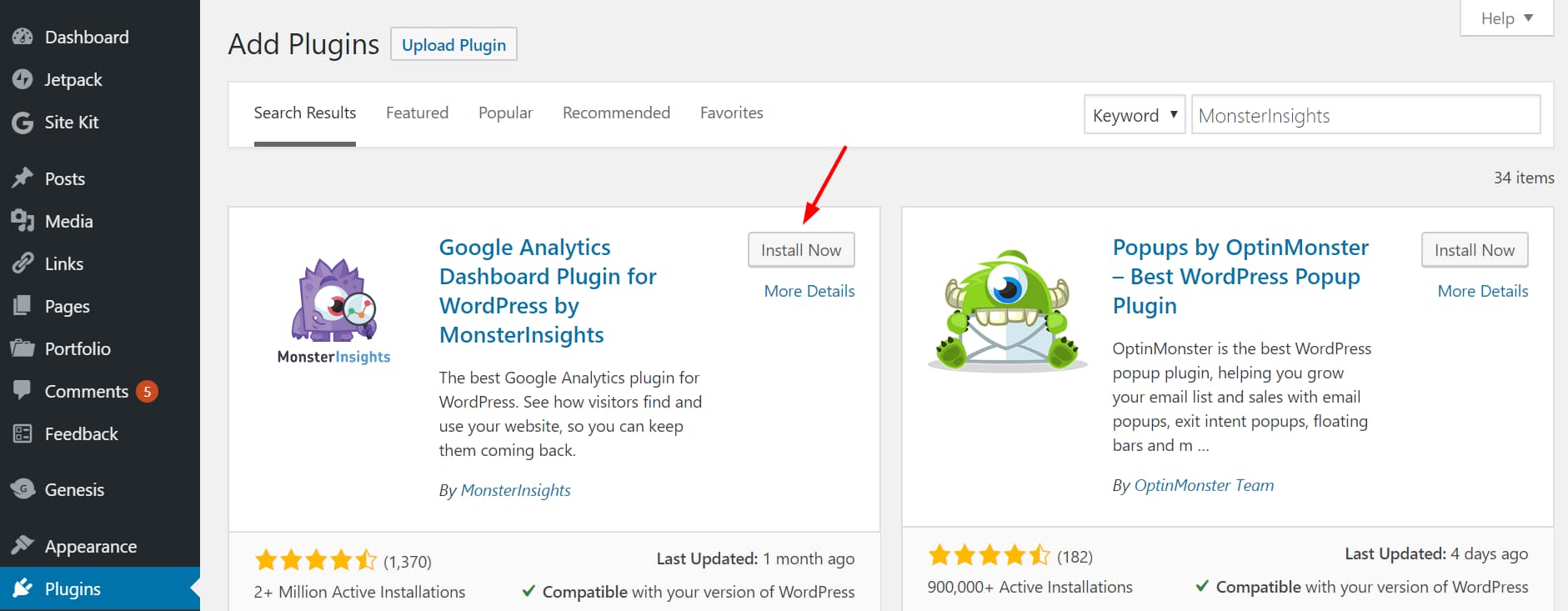
Task: Click the Media camera-music icon
Action: [x=23, y=221]
